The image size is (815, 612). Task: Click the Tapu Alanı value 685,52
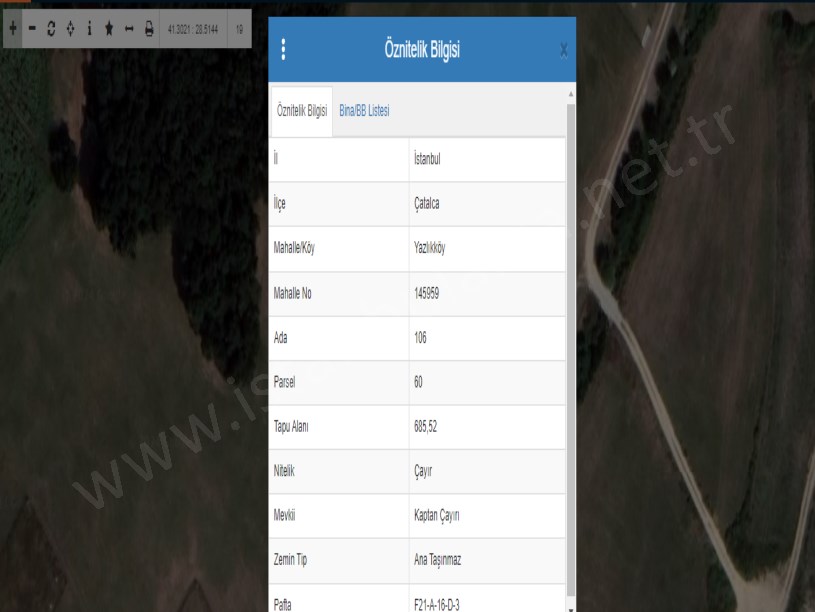(427, 427)
